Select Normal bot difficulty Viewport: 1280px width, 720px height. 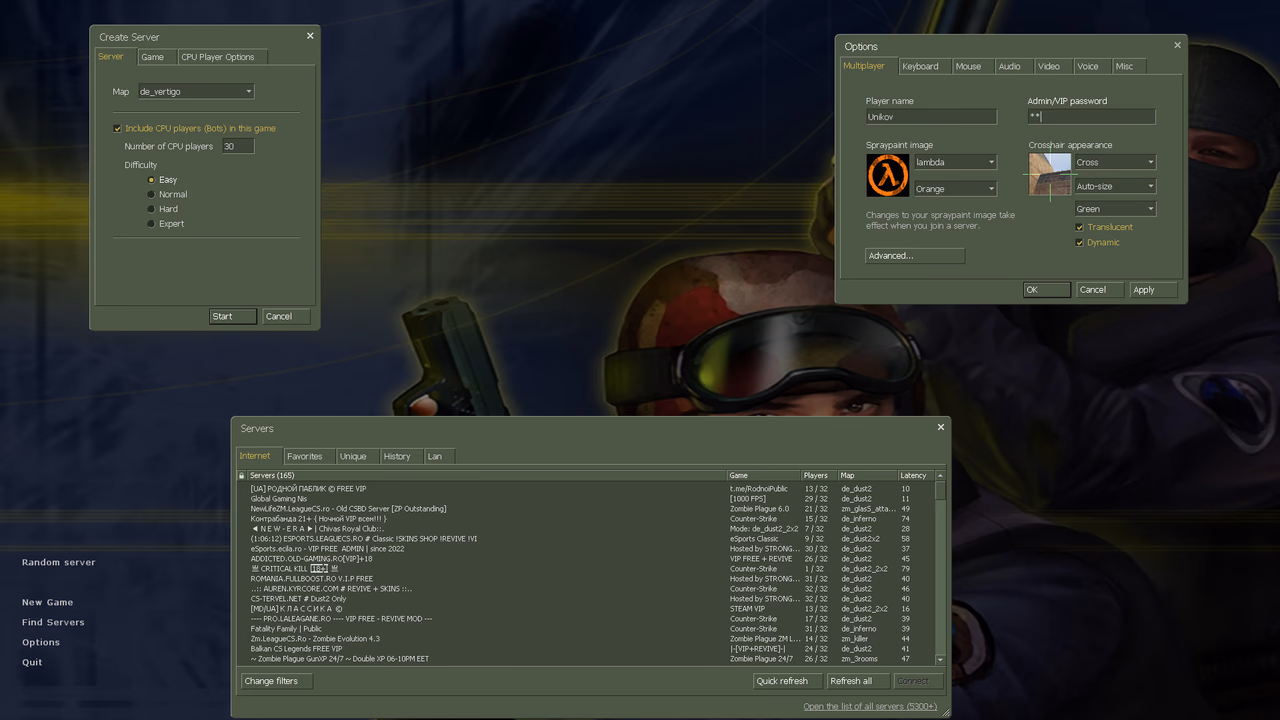151,194
